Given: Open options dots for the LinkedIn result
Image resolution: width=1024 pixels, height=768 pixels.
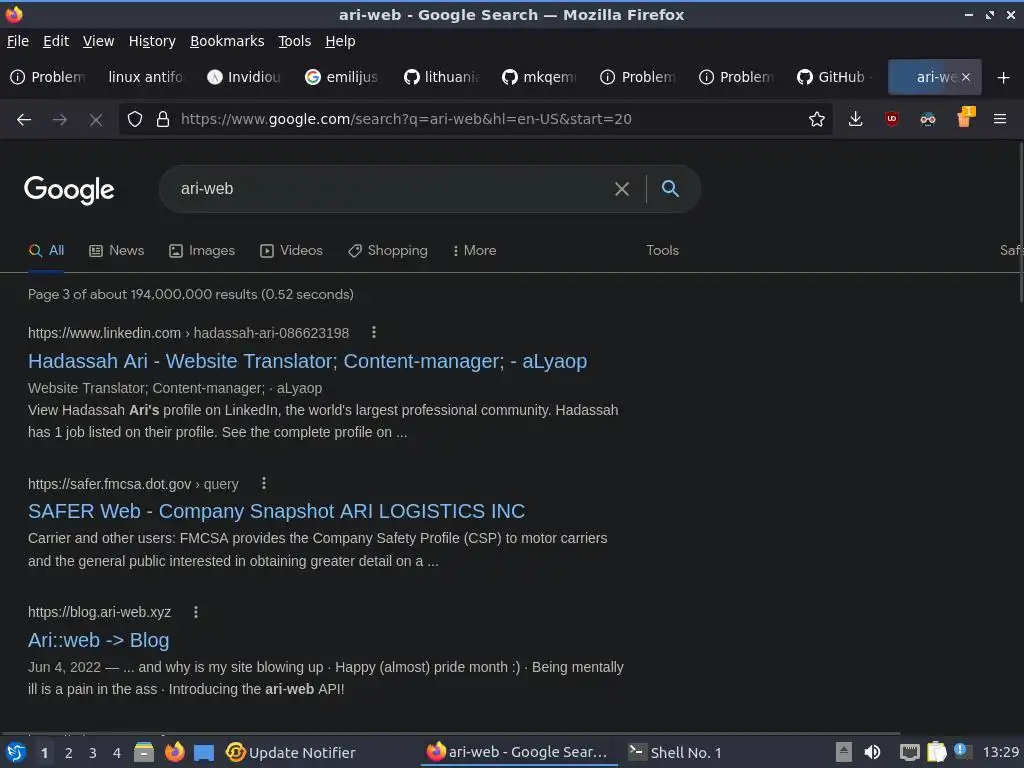Looking at the screenshot, I should pyautogui.click(x=374, y=332).
